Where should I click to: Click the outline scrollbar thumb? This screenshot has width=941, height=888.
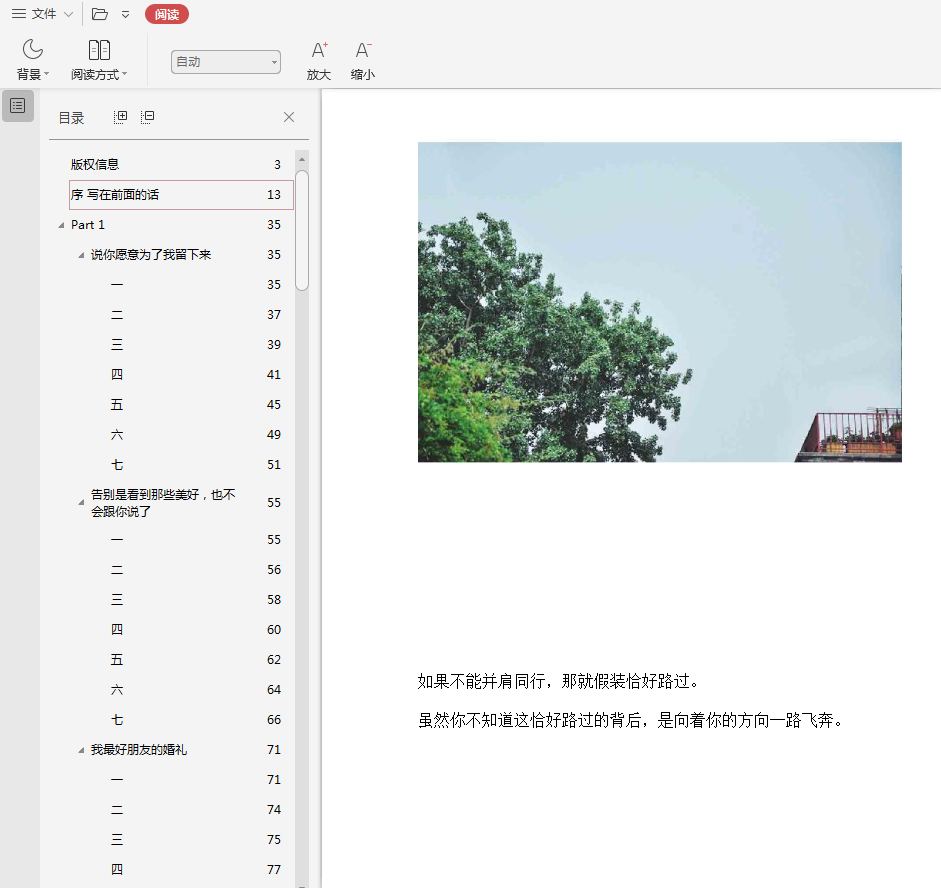click(x=302, y=230)
